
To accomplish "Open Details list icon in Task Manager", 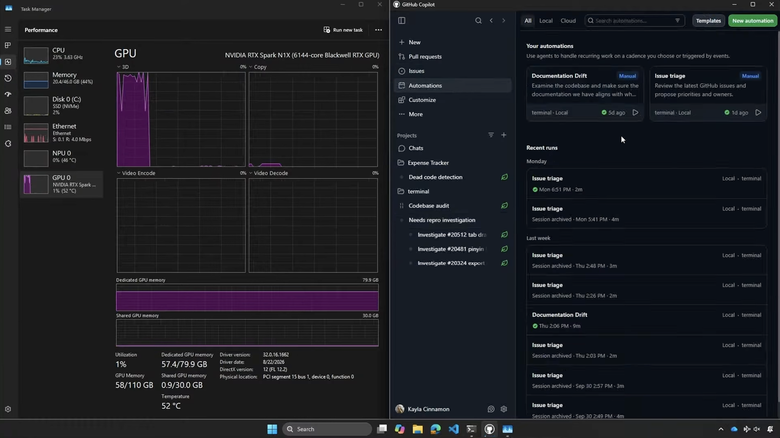I will click(8, 127).
